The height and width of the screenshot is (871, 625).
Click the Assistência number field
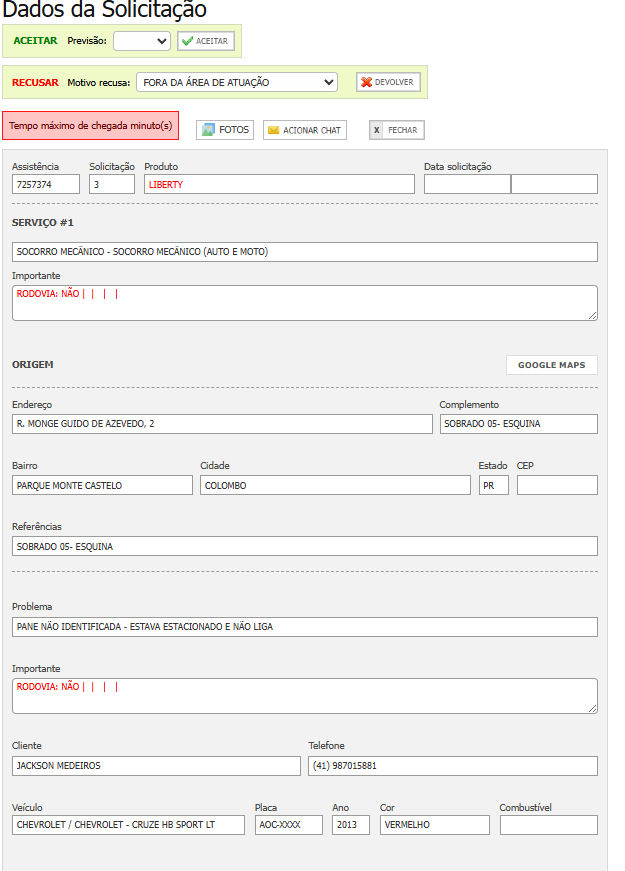[x=46, y=184]
